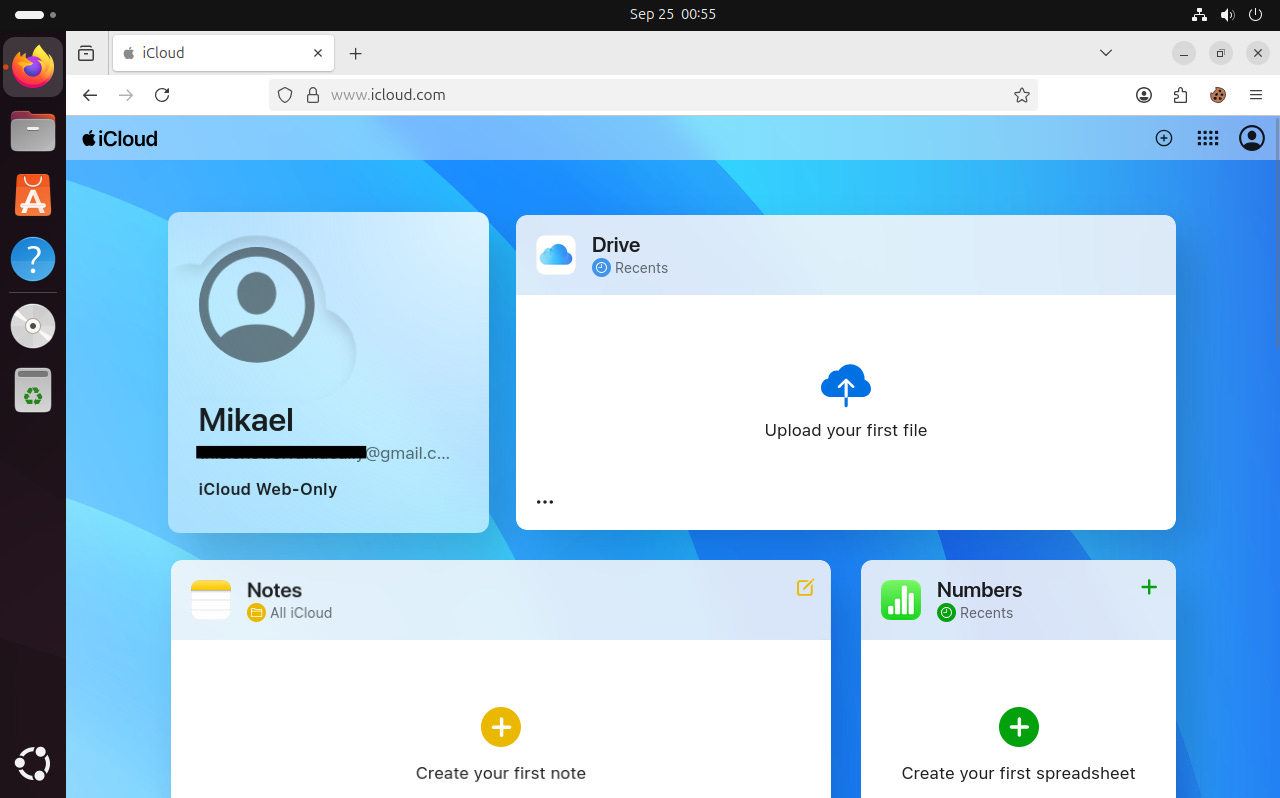Open the Firefox hamburger menu
This screenshot has width=1280, height=798.
pyautogui.click(x=1256, y=95)
